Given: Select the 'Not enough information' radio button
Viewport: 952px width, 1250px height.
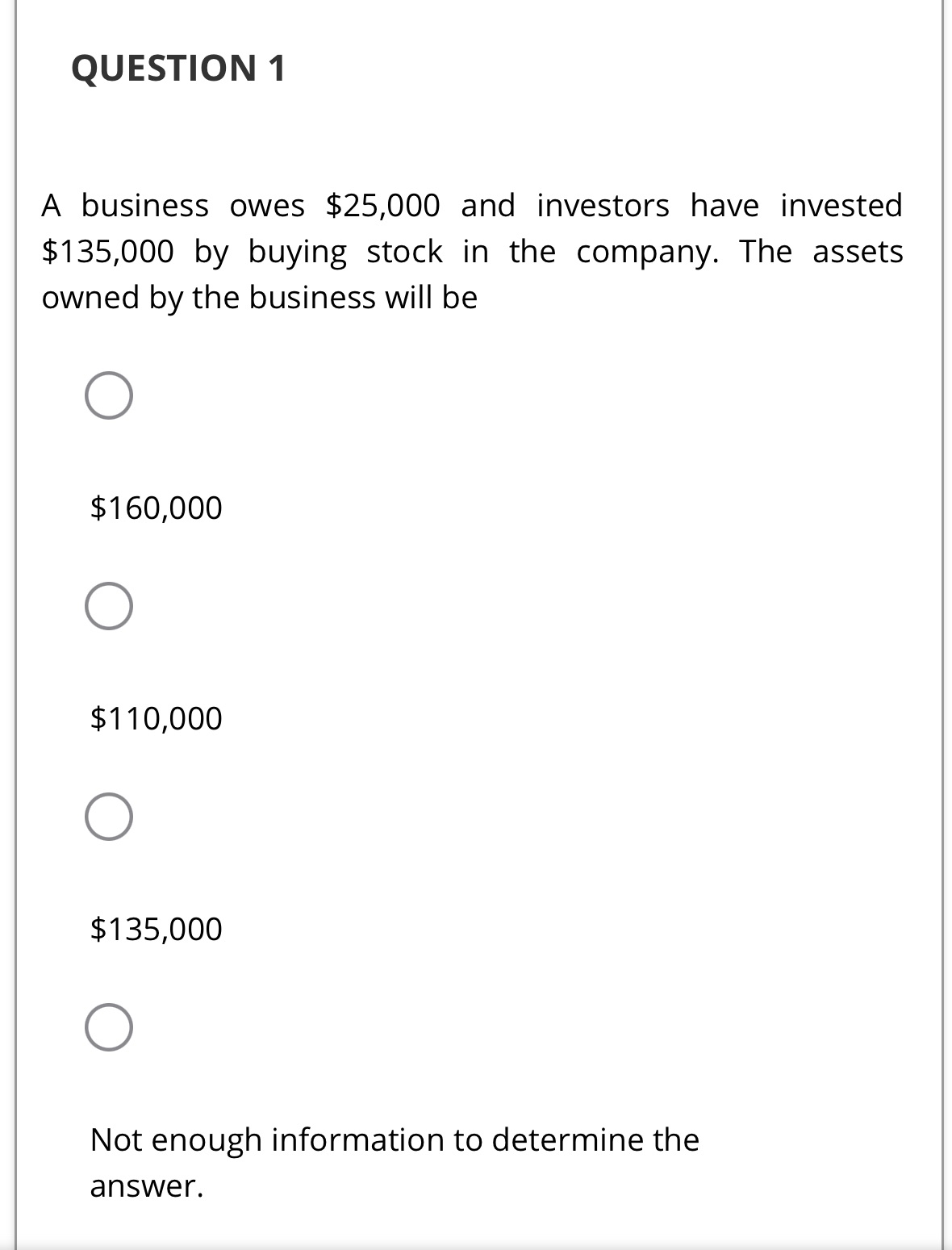Looking at the screenshot, I should [110, 1028].
